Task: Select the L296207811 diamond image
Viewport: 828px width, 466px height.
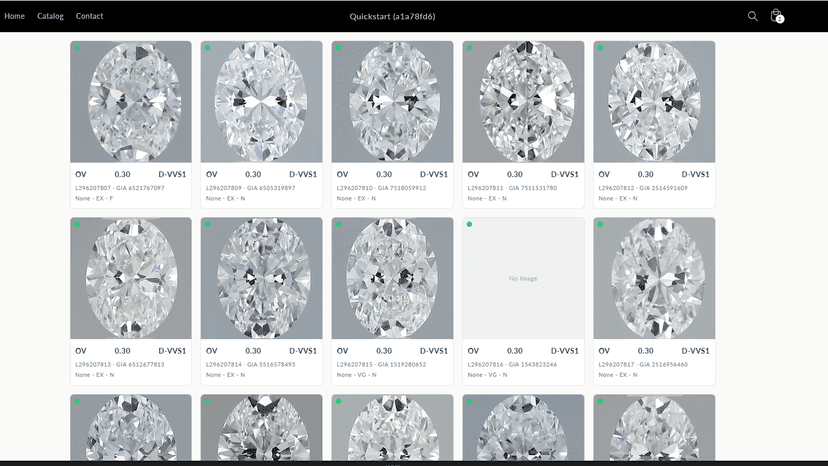Action: coord(523,102)
